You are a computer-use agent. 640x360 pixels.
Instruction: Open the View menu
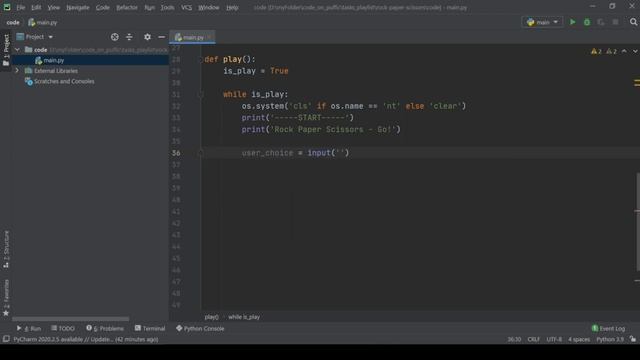[53, 7]
